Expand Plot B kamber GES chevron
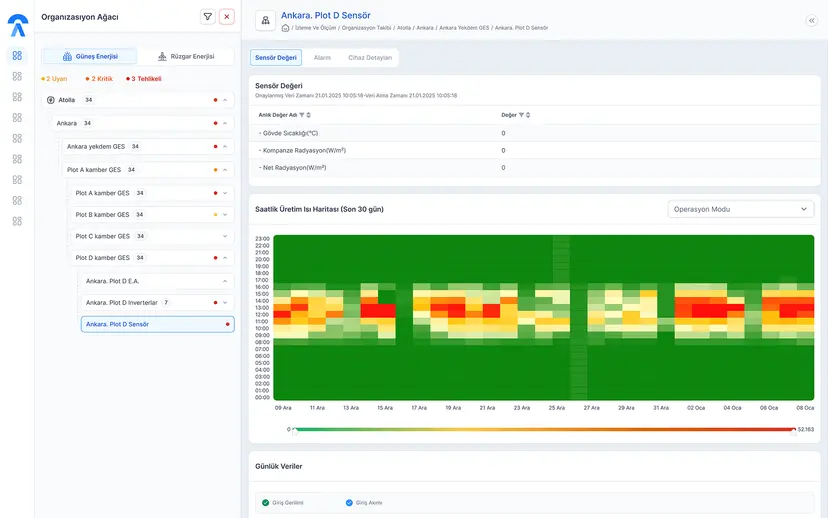Image resolution: width=828 pixels, height=518 pixels. pyautogui.click(x=225, y=215)
